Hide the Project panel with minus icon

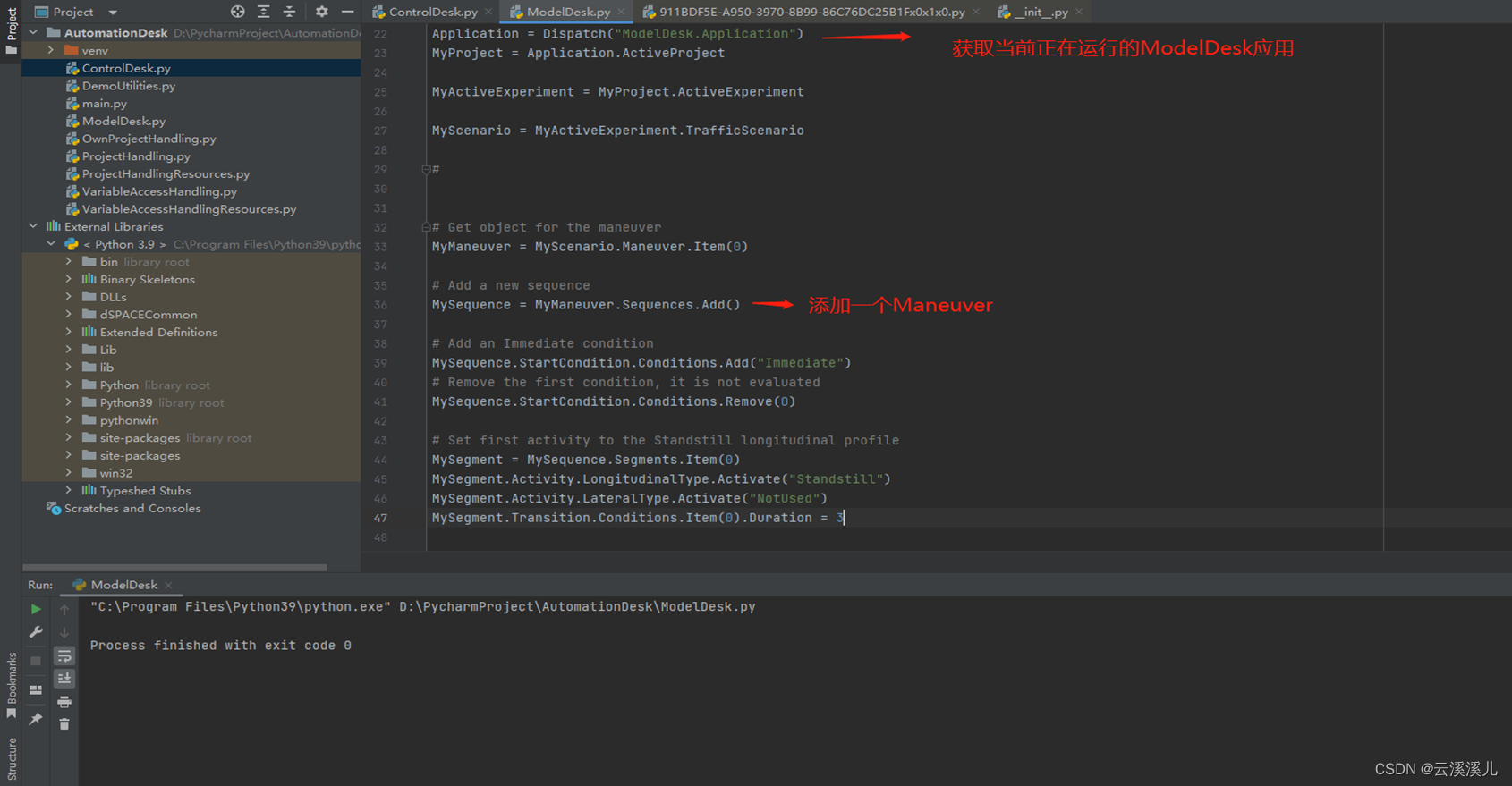347,12
